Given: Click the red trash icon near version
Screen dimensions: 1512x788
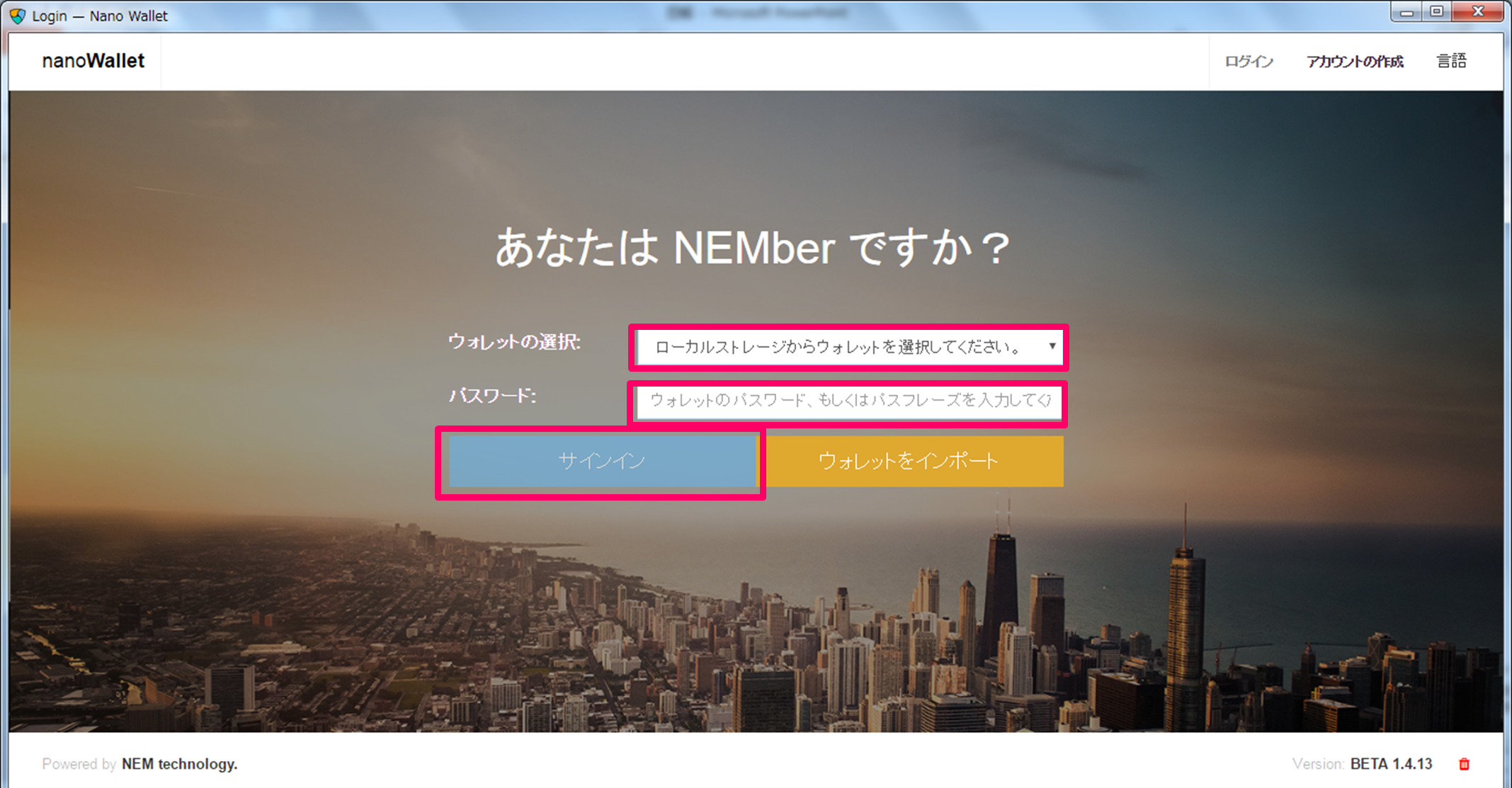Looking at the screenshot, I should pyautogui.click(x=1464, y=764).
